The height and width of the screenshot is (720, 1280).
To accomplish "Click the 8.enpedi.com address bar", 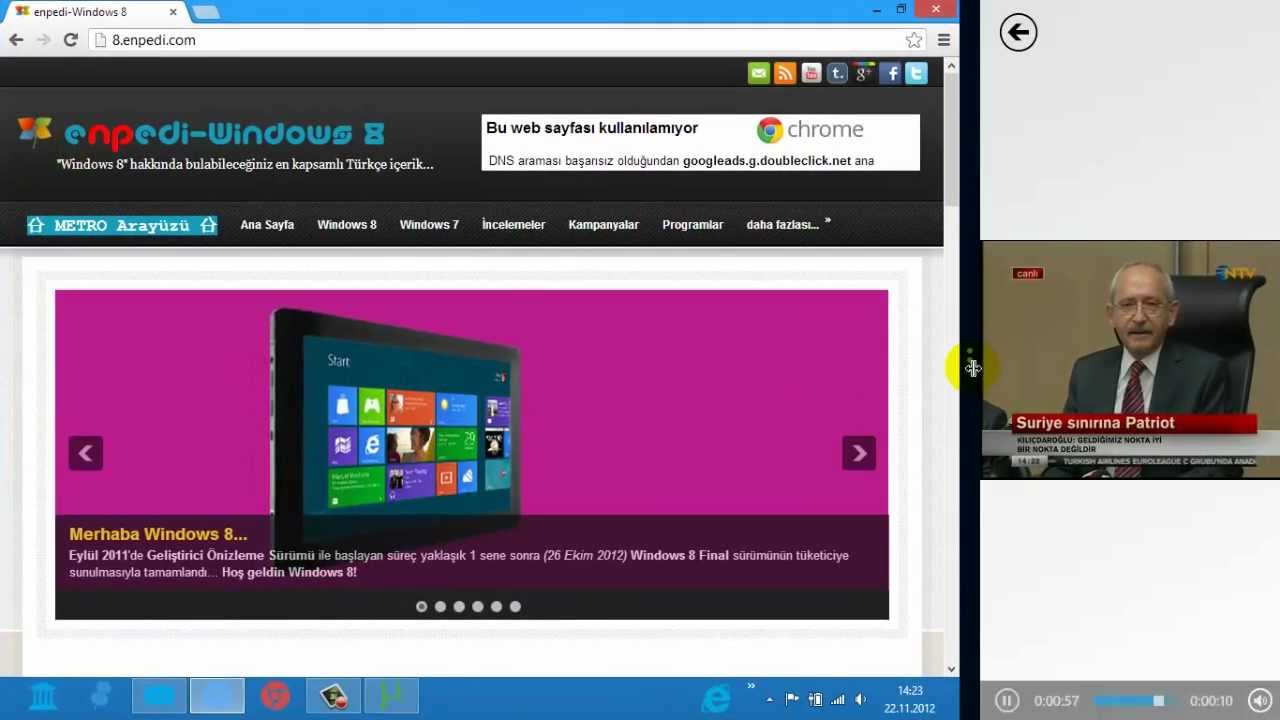I will (500, 40).
